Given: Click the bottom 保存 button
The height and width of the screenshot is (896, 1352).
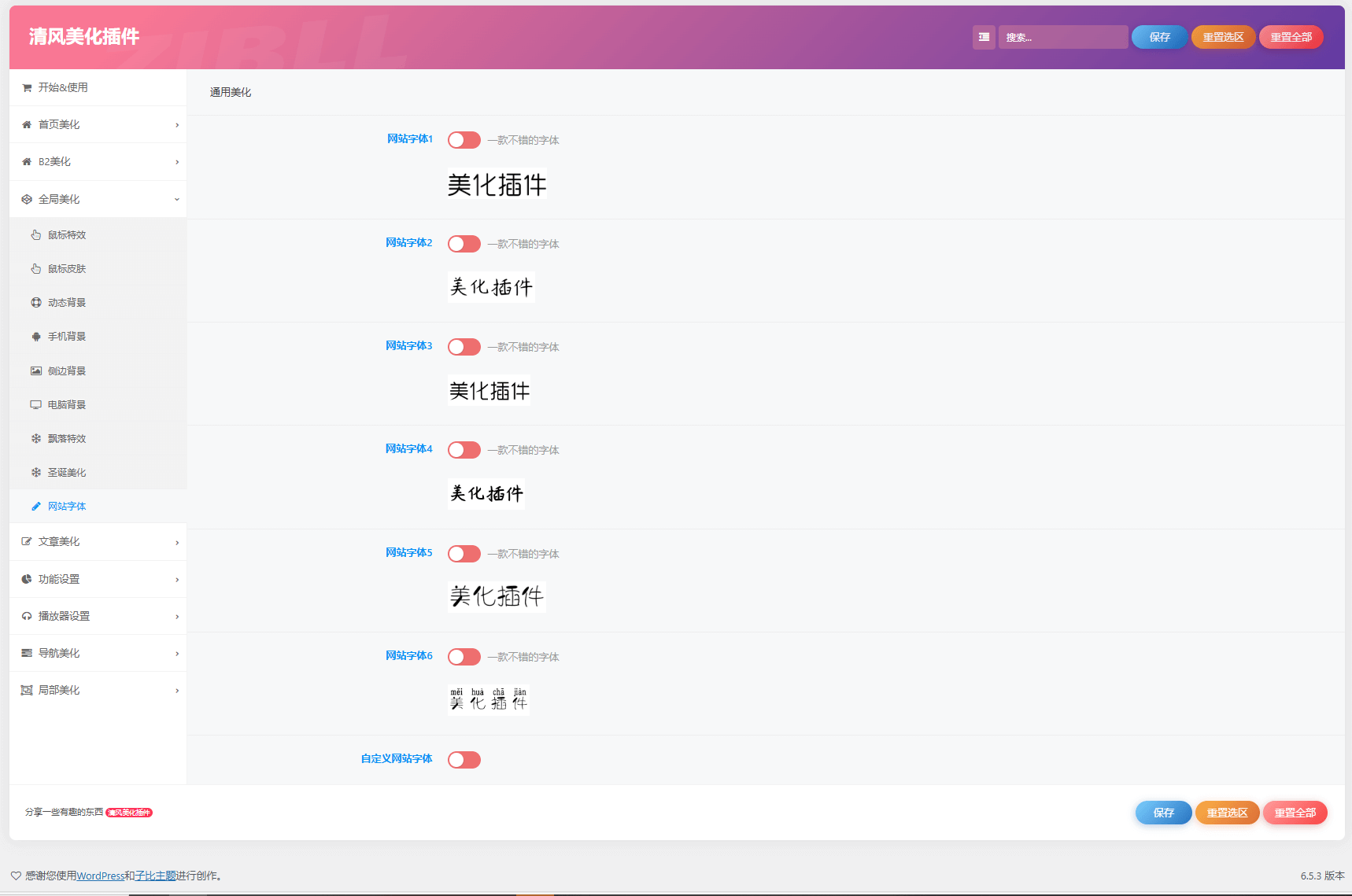Looking at the screenshot, I should click(1164, 813).
